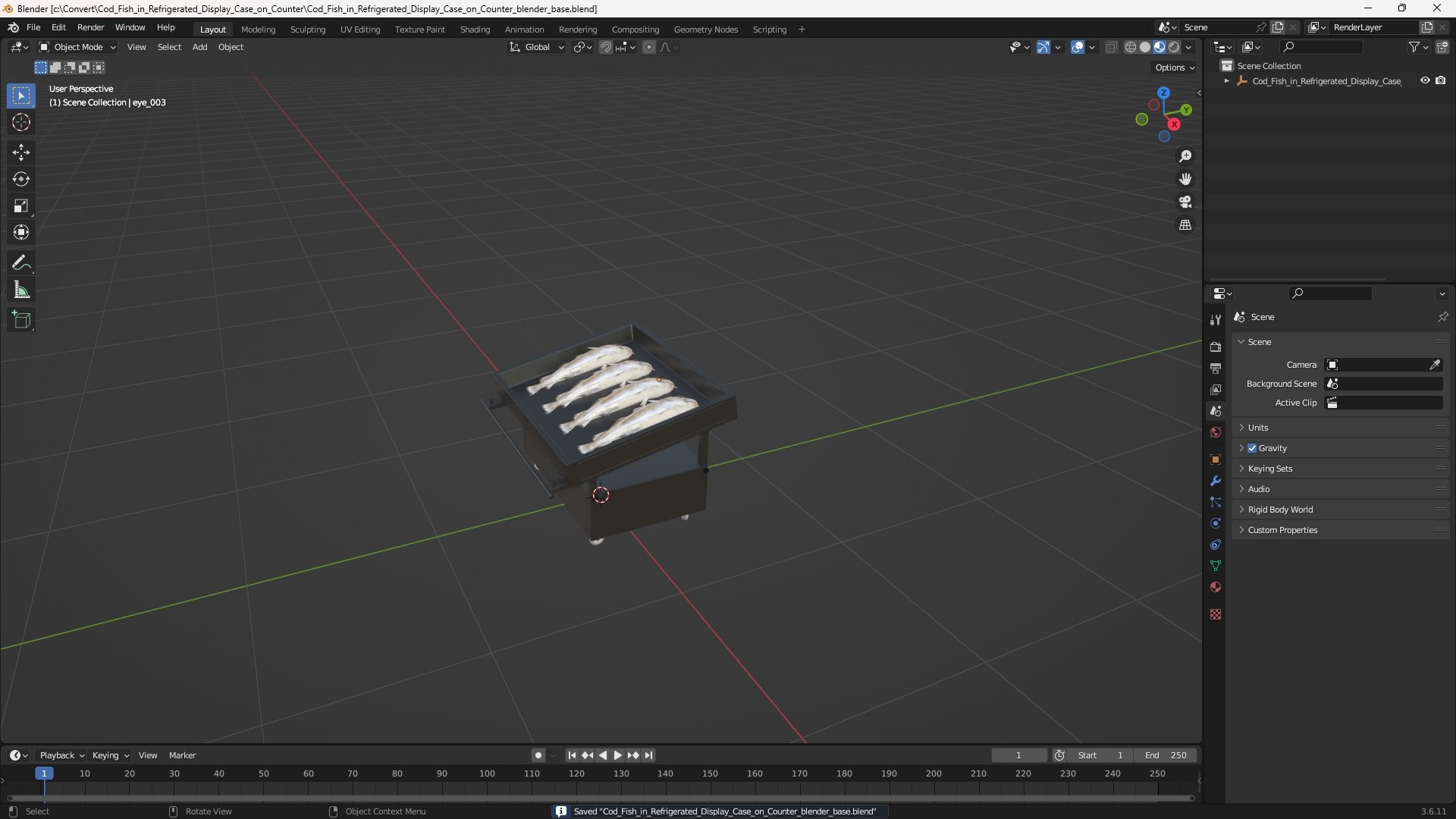Jump to the end frame
This screenshot has width=1456, height=819.
(x=648, y=755)
